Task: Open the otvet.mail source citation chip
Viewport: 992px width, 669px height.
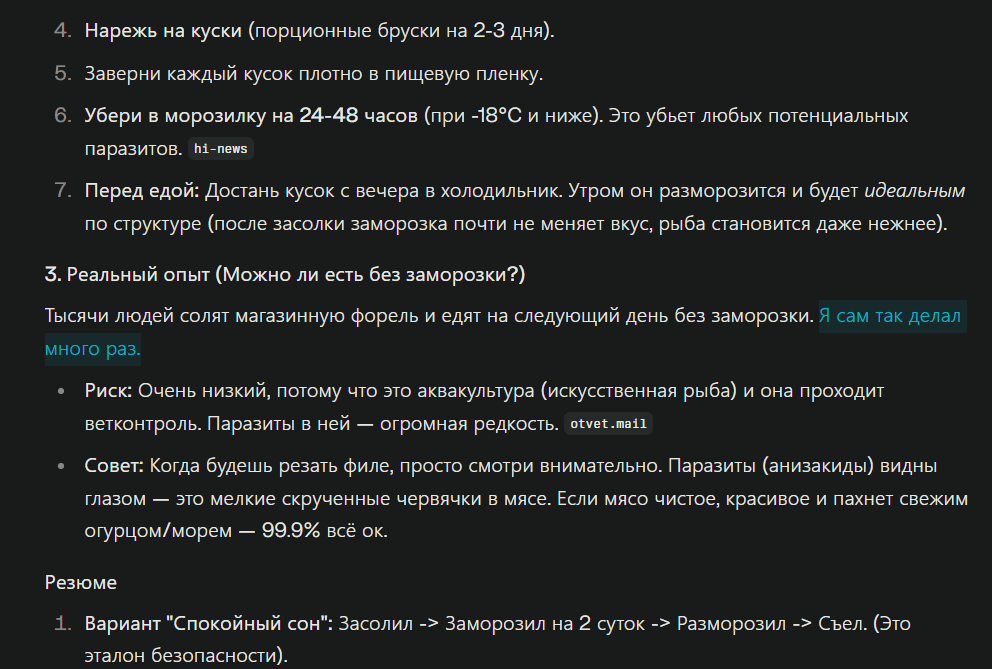Action: tap(608, 424)
